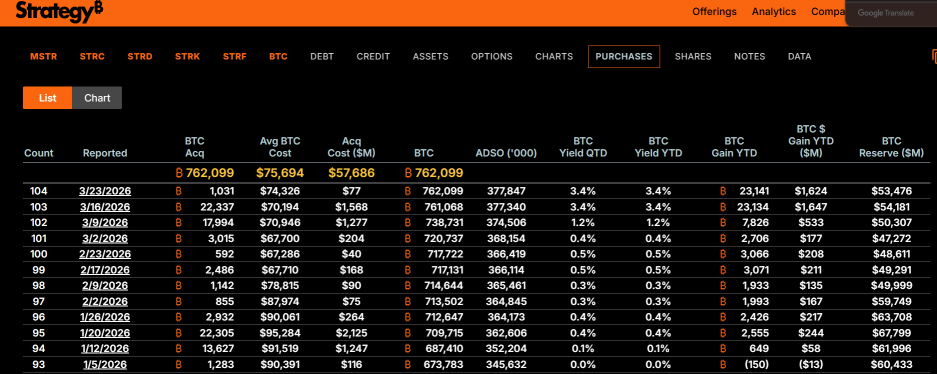
Task: Open the 2/17/2026 report link
Action: (105, 269)
